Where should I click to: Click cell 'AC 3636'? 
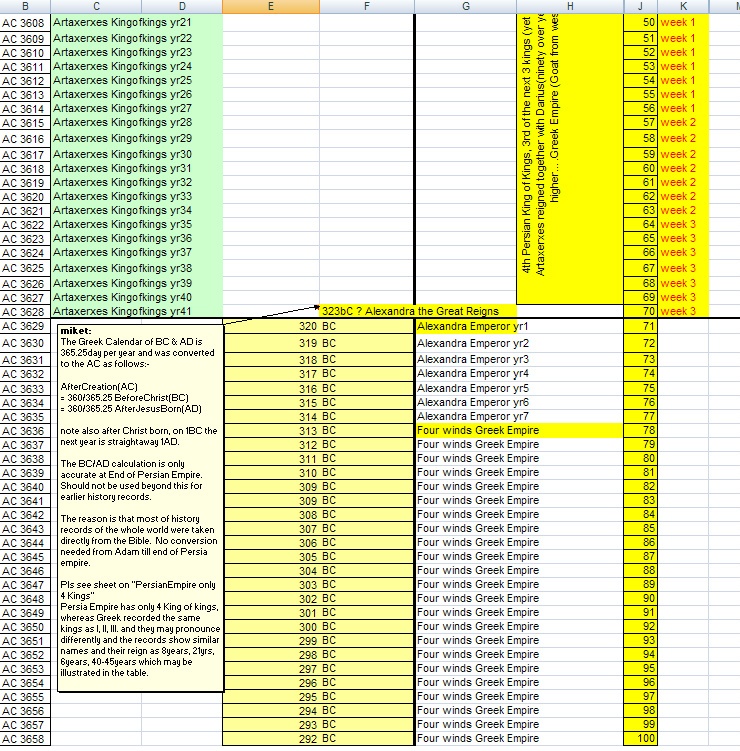25,431
